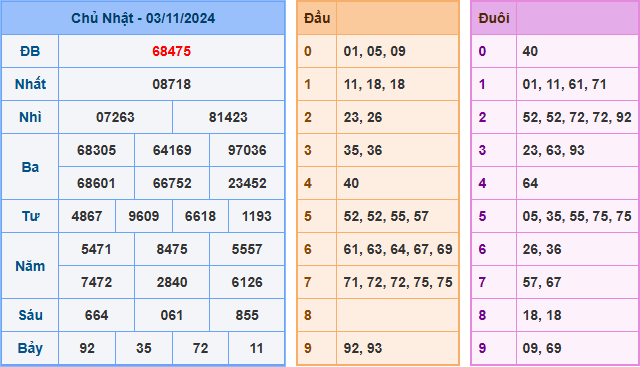Click Đuôi values '09, 69'
The image size is (640, 367).
[x=542, y=349]
